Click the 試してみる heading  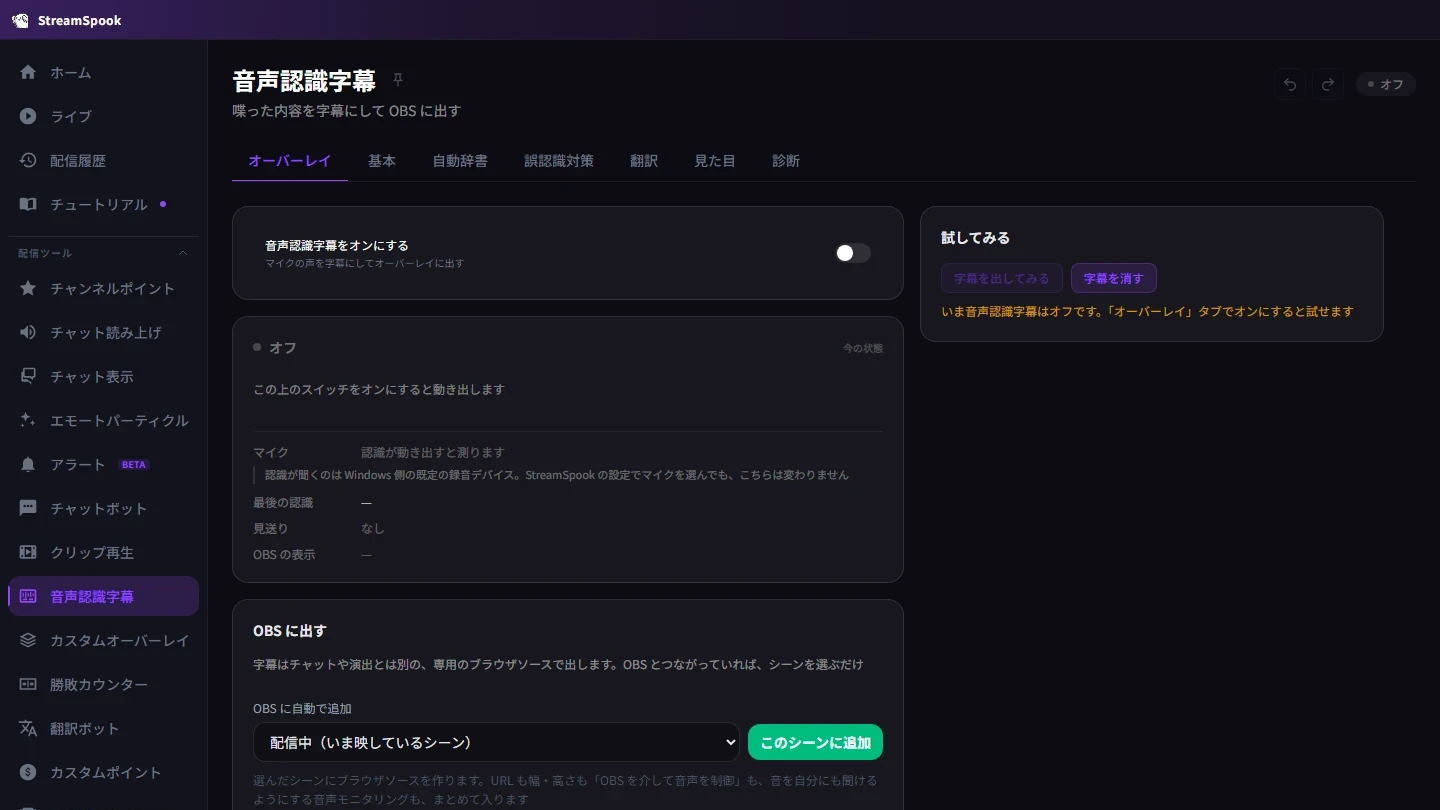point(976,238)
